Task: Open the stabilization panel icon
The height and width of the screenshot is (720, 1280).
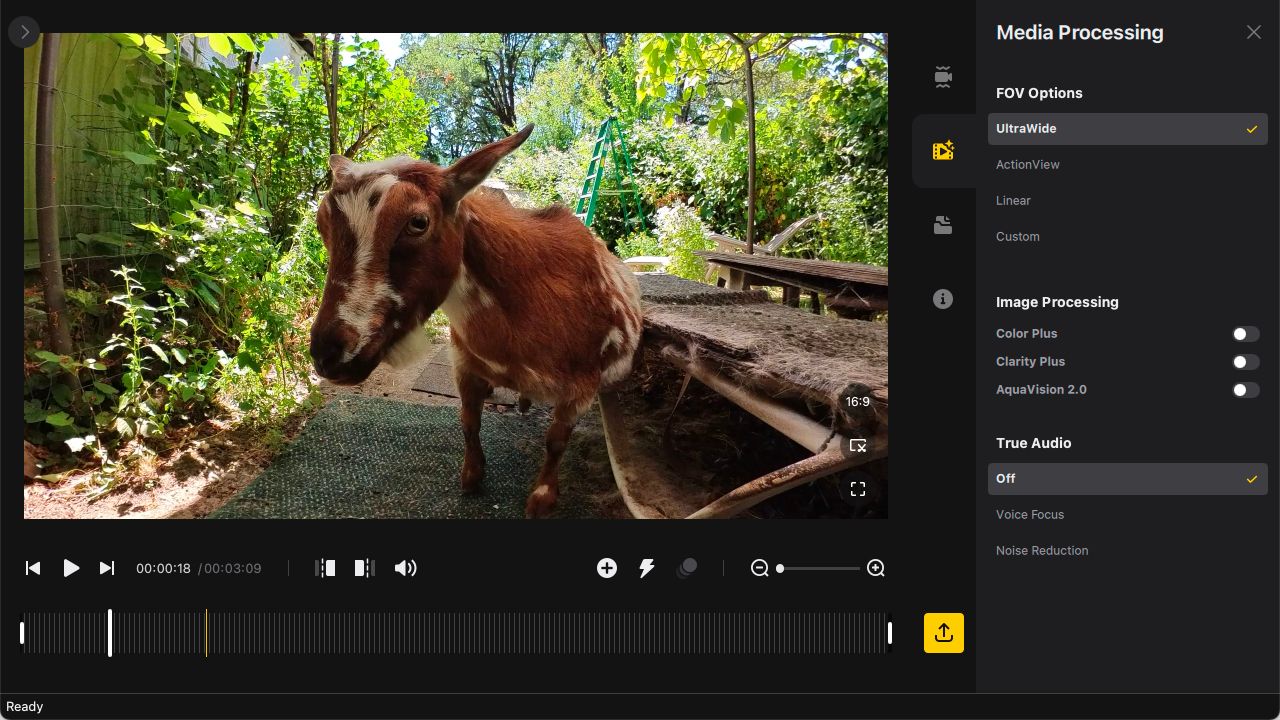Action: click(x=942, y=77)
